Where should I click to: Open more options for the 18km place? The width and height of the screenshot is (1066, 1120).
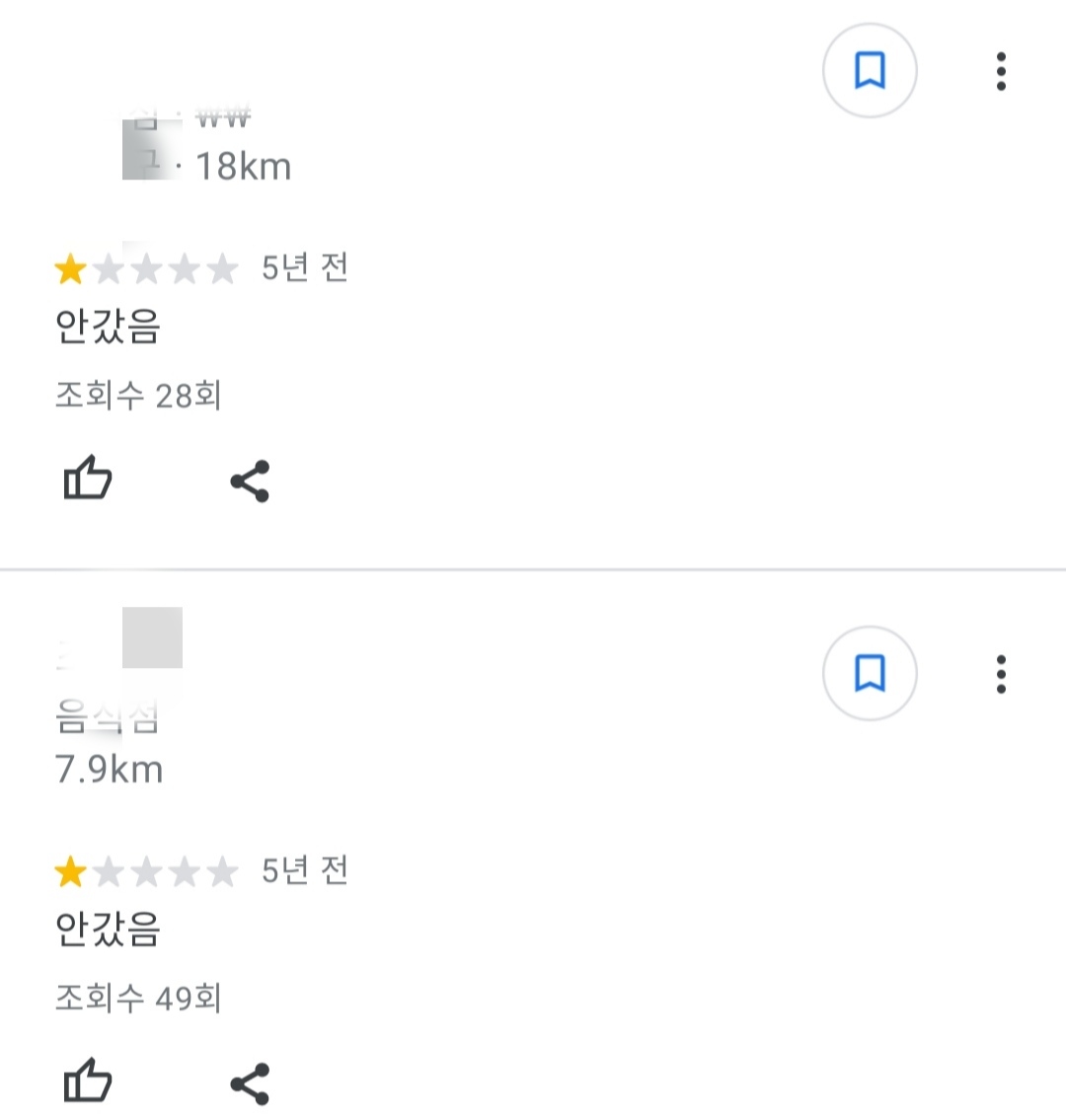[1000, 71]
